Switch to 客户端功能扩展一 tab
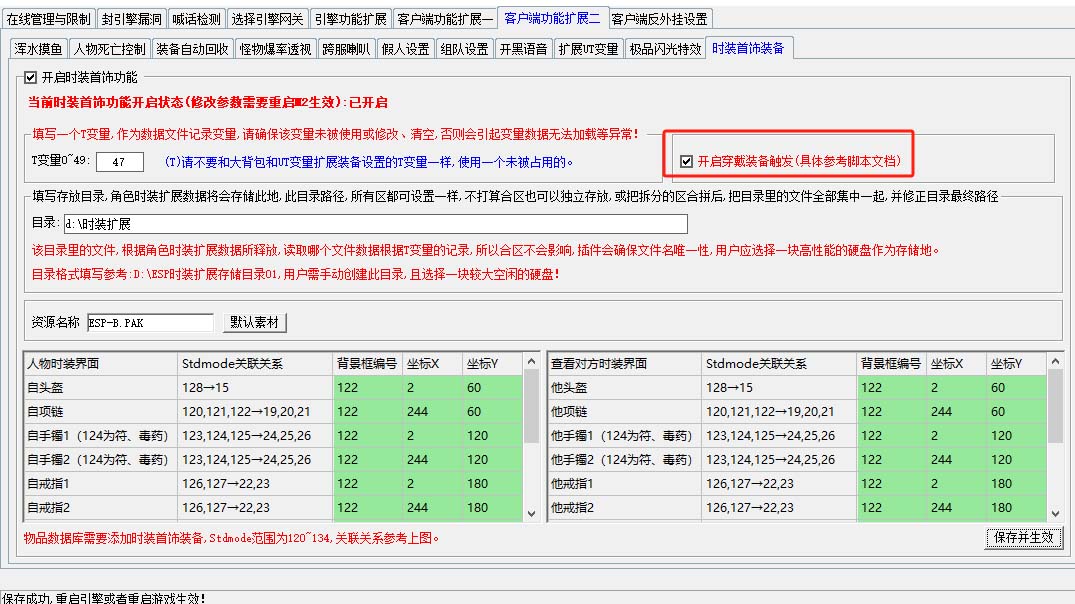 click(445, 19)
